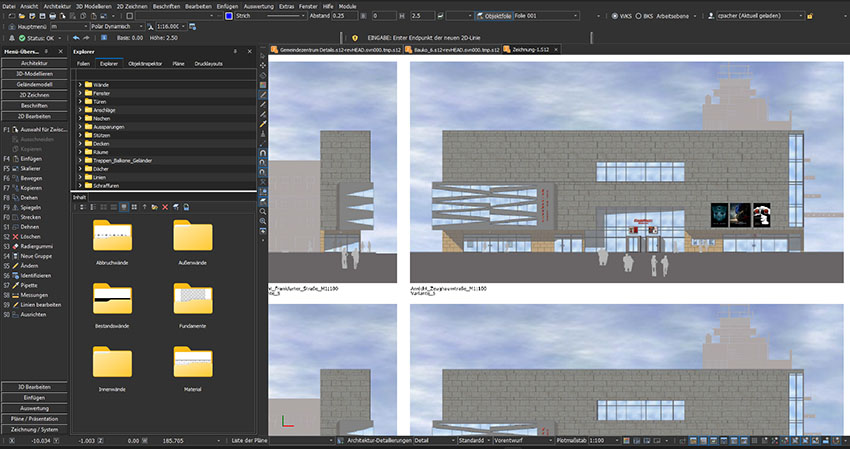Click the up-arrow icon in Inhalt toolbar
The width and height of the screenshot is (850, 449).
143,207
